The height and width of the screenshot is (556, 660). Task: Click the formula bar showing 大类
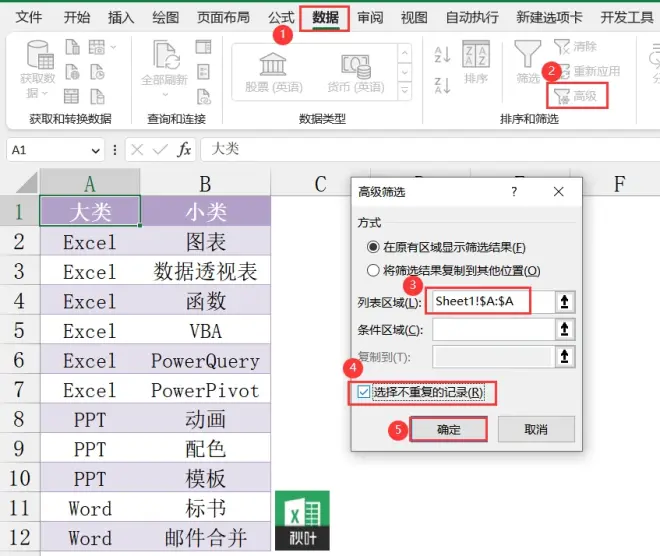tap(430, 149)
